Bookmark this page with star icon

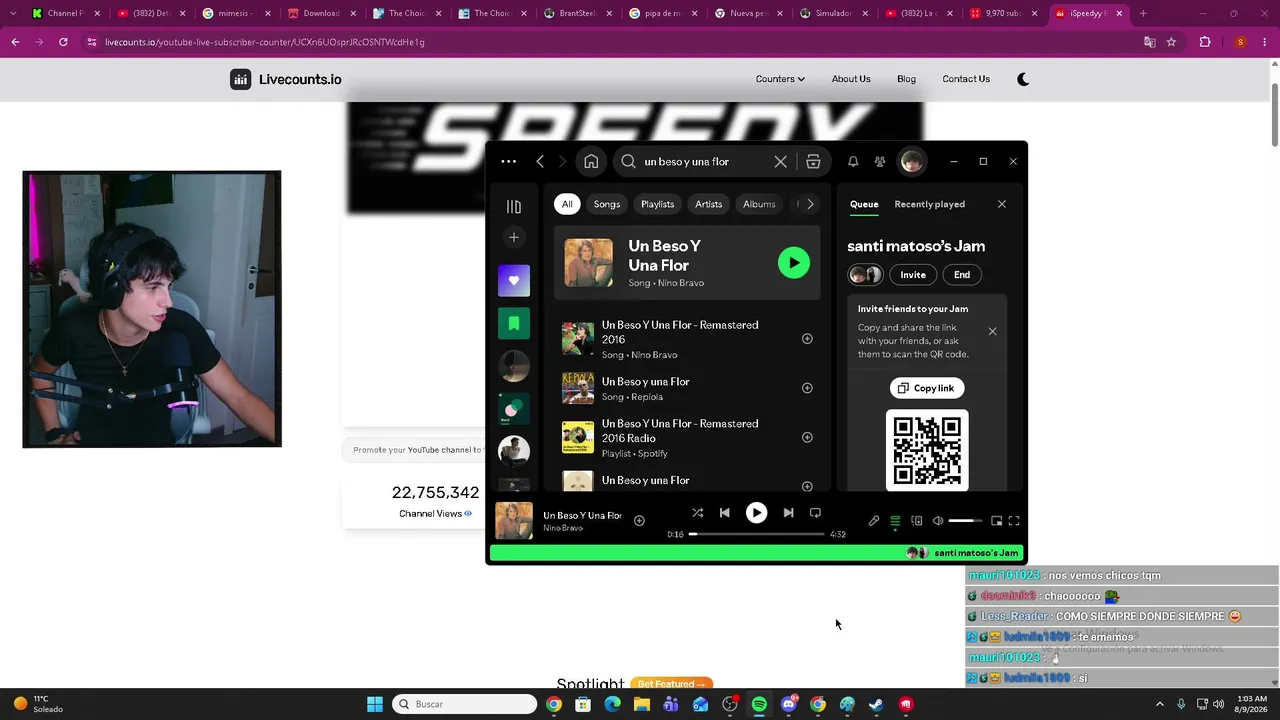click(1171, 42)
